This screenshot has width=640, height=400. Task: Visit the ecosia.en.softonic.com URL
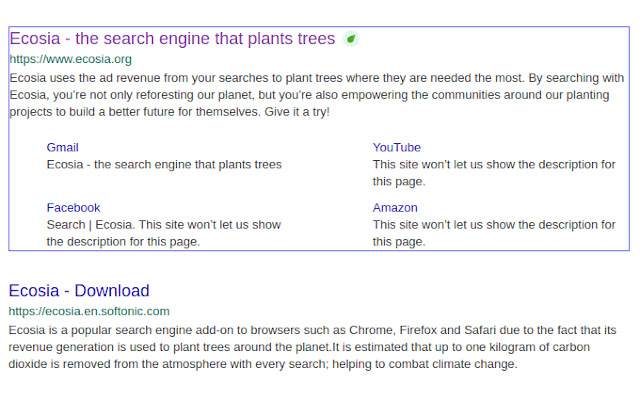(89, 311)
